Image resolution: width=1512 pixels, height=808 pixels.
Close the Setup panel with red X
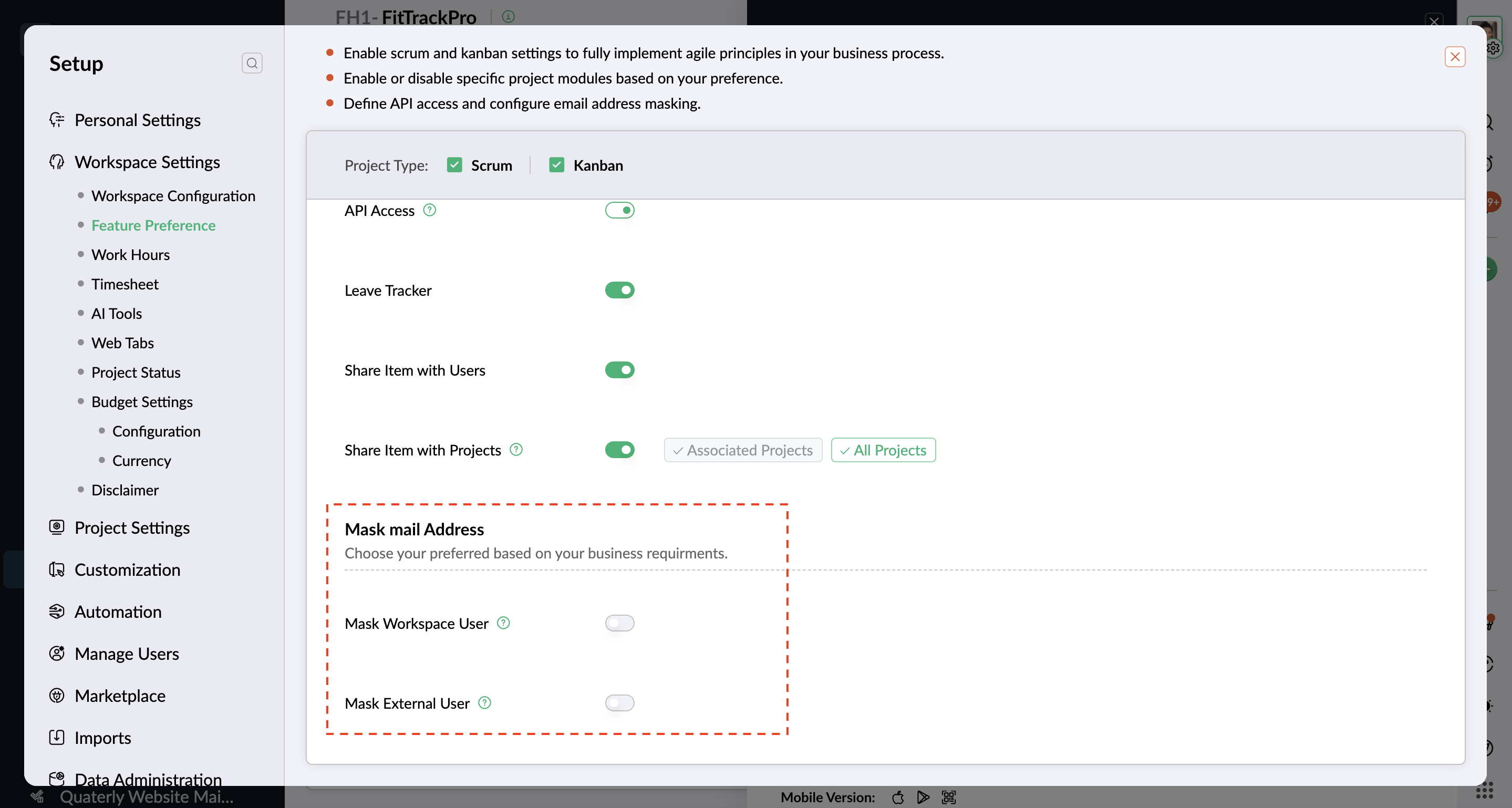1455,57
